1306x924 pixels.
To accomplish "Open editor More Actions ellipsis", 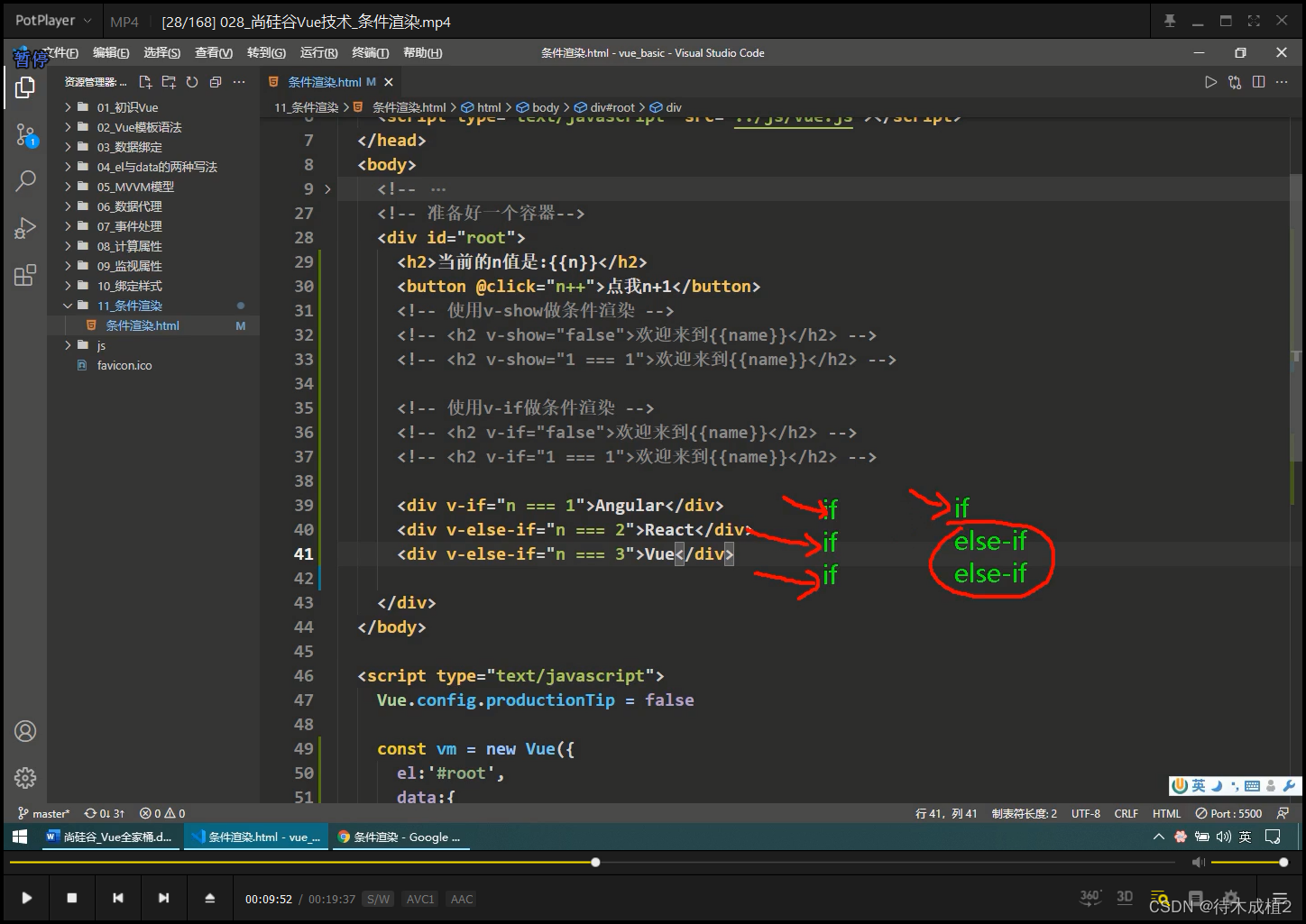I will coord(1283,82).
